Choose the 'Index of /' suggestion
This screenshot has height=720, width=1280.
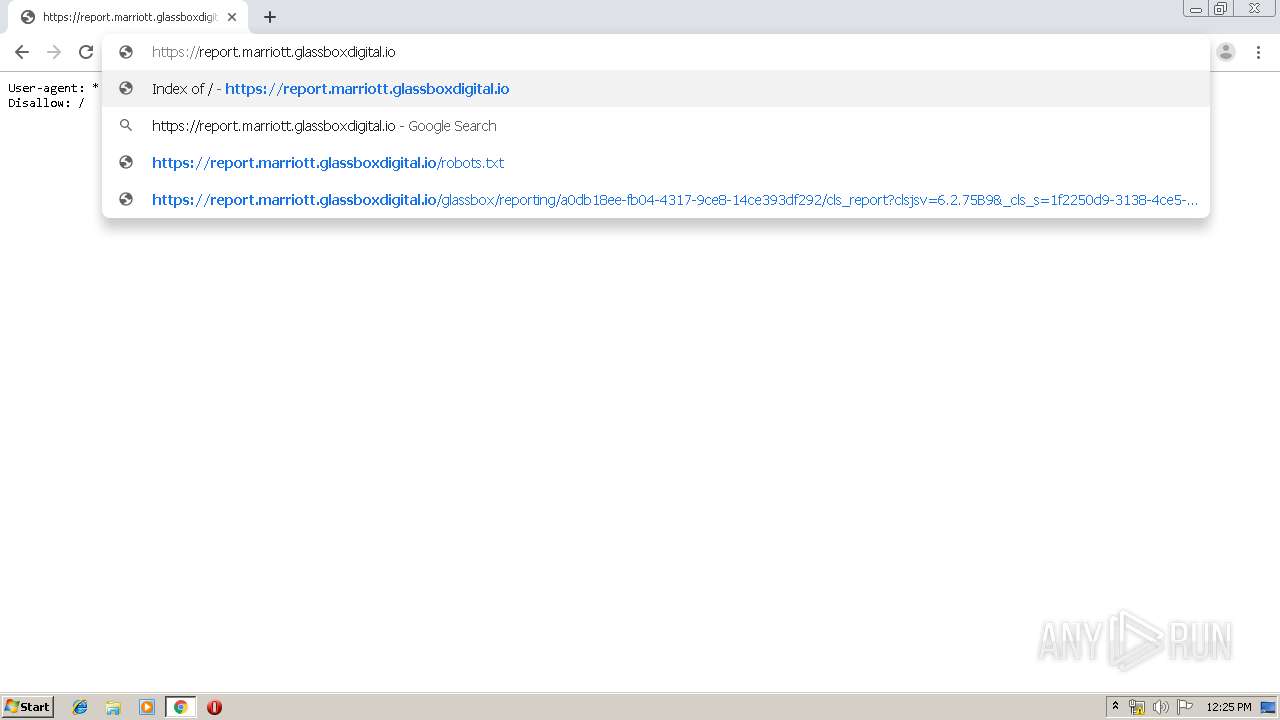pos(656,89)
